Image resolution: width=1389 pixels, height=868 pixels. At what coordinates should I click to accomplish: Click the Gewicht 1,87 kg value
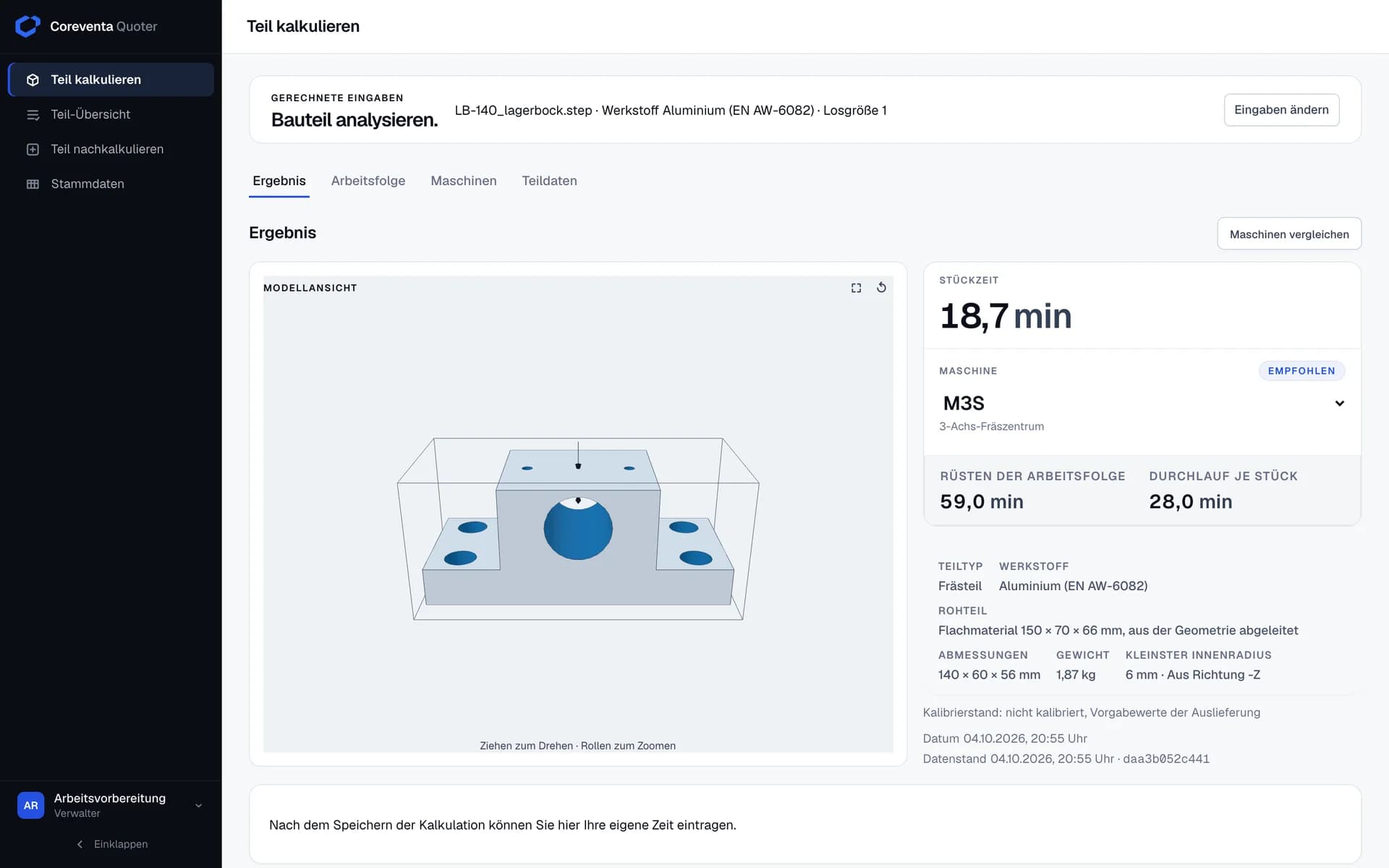tap(1076, 674)
